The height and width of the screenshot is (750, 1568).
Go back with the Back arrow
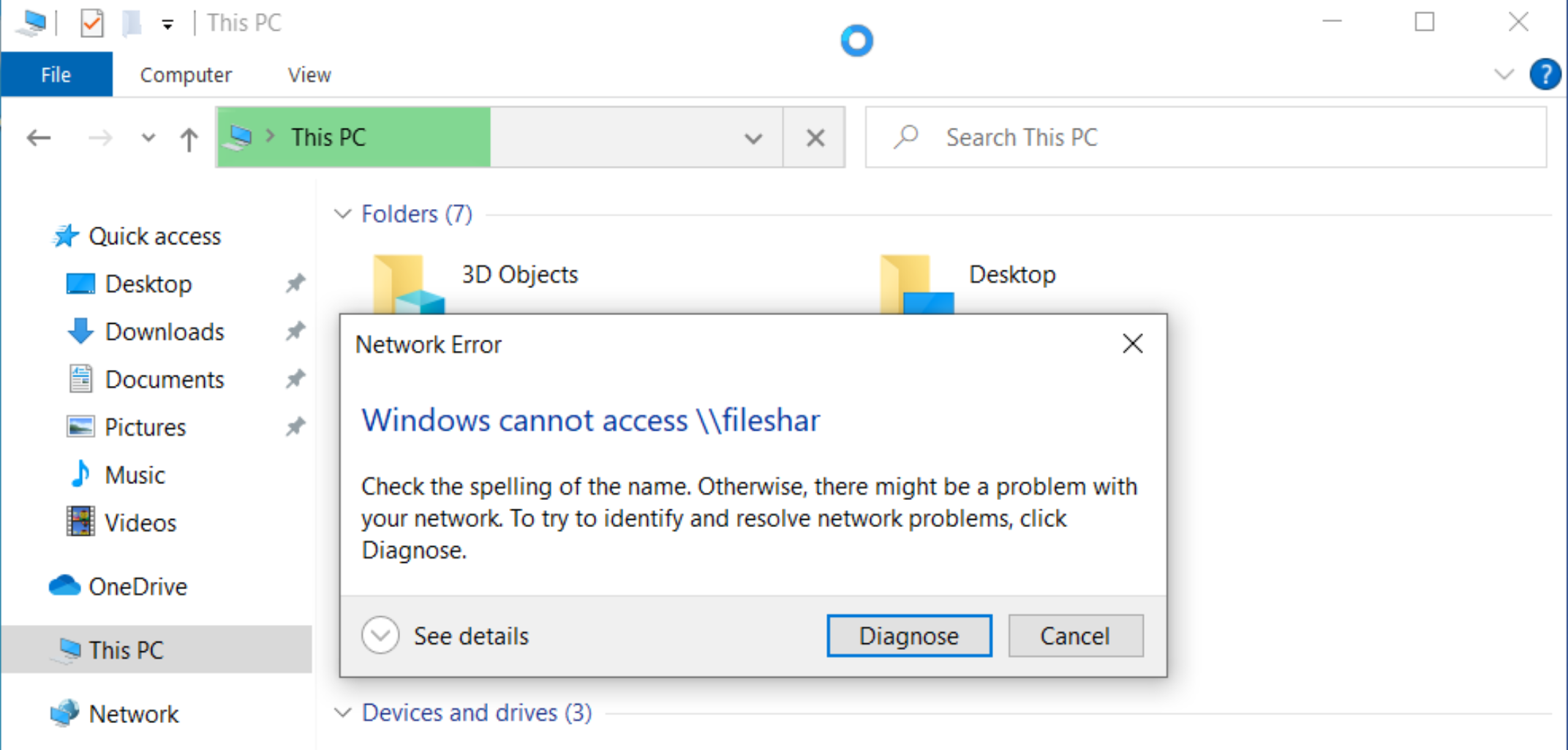[39, 137]
